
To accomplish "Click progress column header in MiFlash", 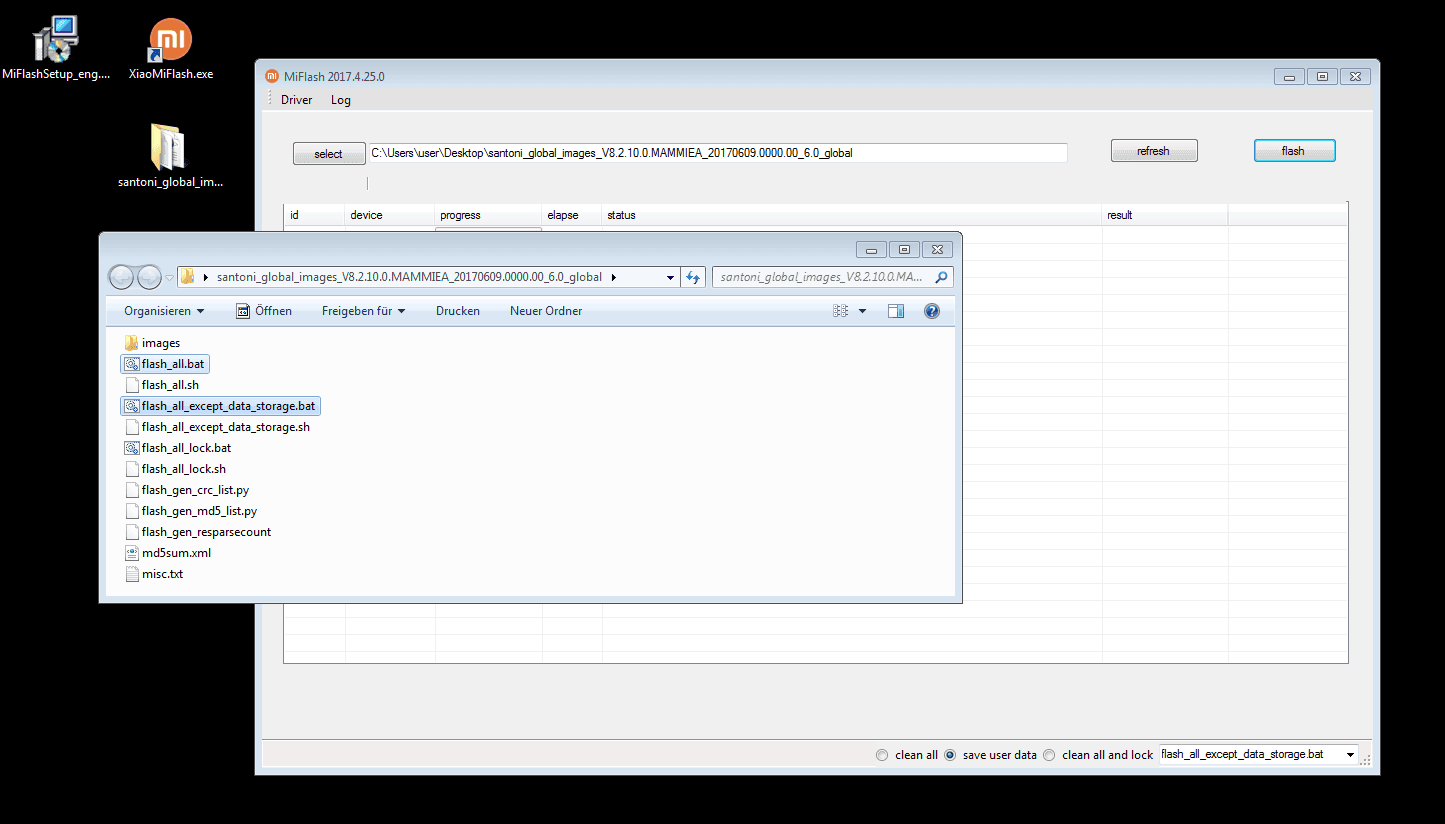I will (489, 215).
